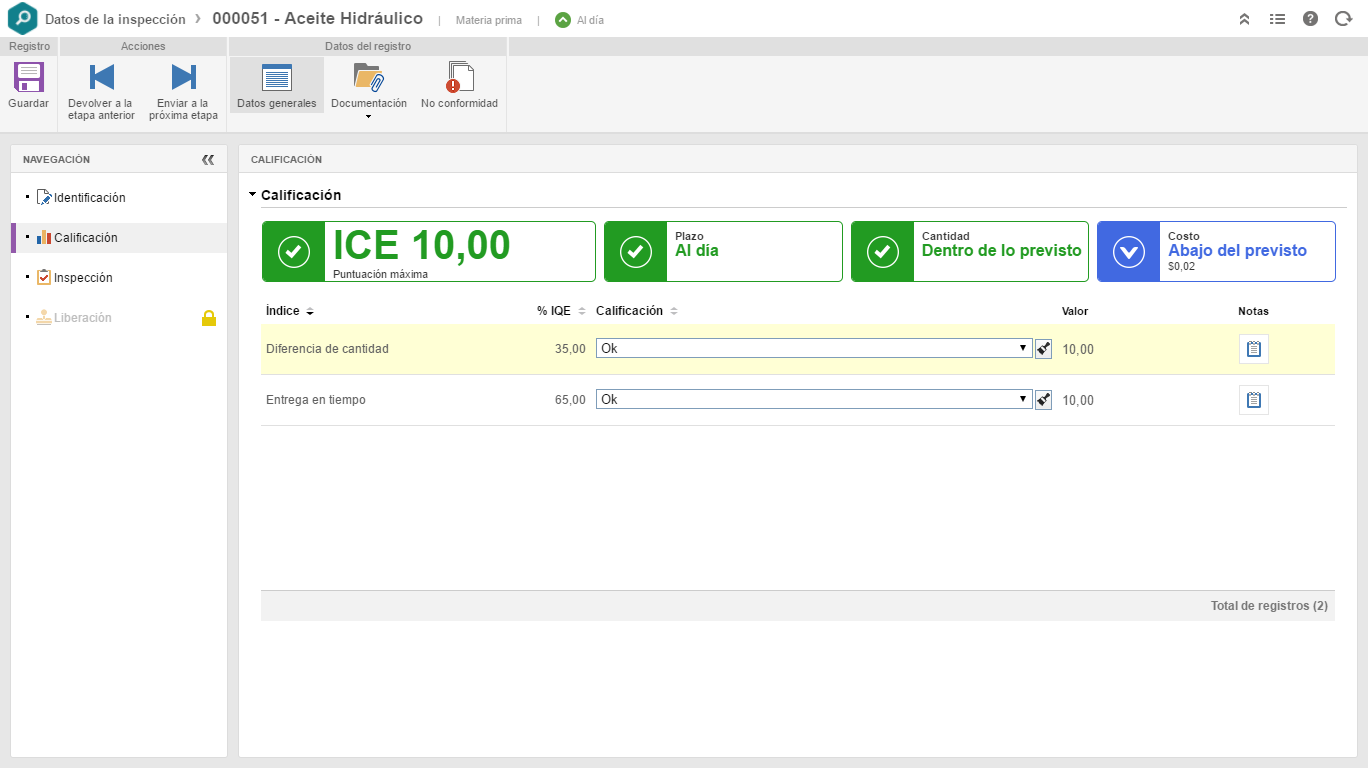This screenshot has height=768, width=1368.
Task: Open Calificación dropdown for Diferencia de cantidad
Action: point(814,348)
